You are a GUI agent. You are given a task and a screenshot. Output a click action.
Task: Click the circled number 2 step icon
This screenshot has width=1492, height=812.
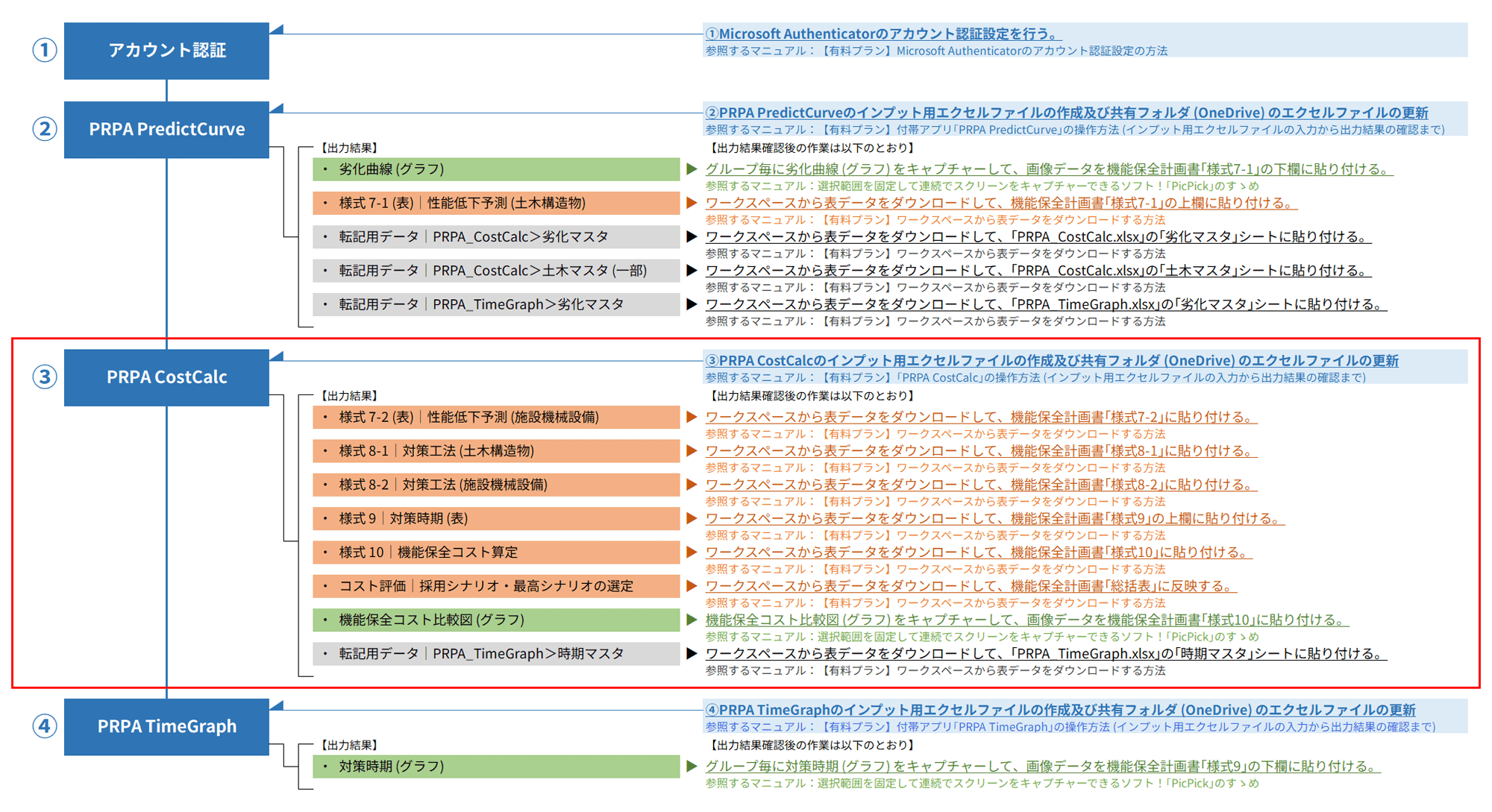pyautogui.click(x=45, y=129)
